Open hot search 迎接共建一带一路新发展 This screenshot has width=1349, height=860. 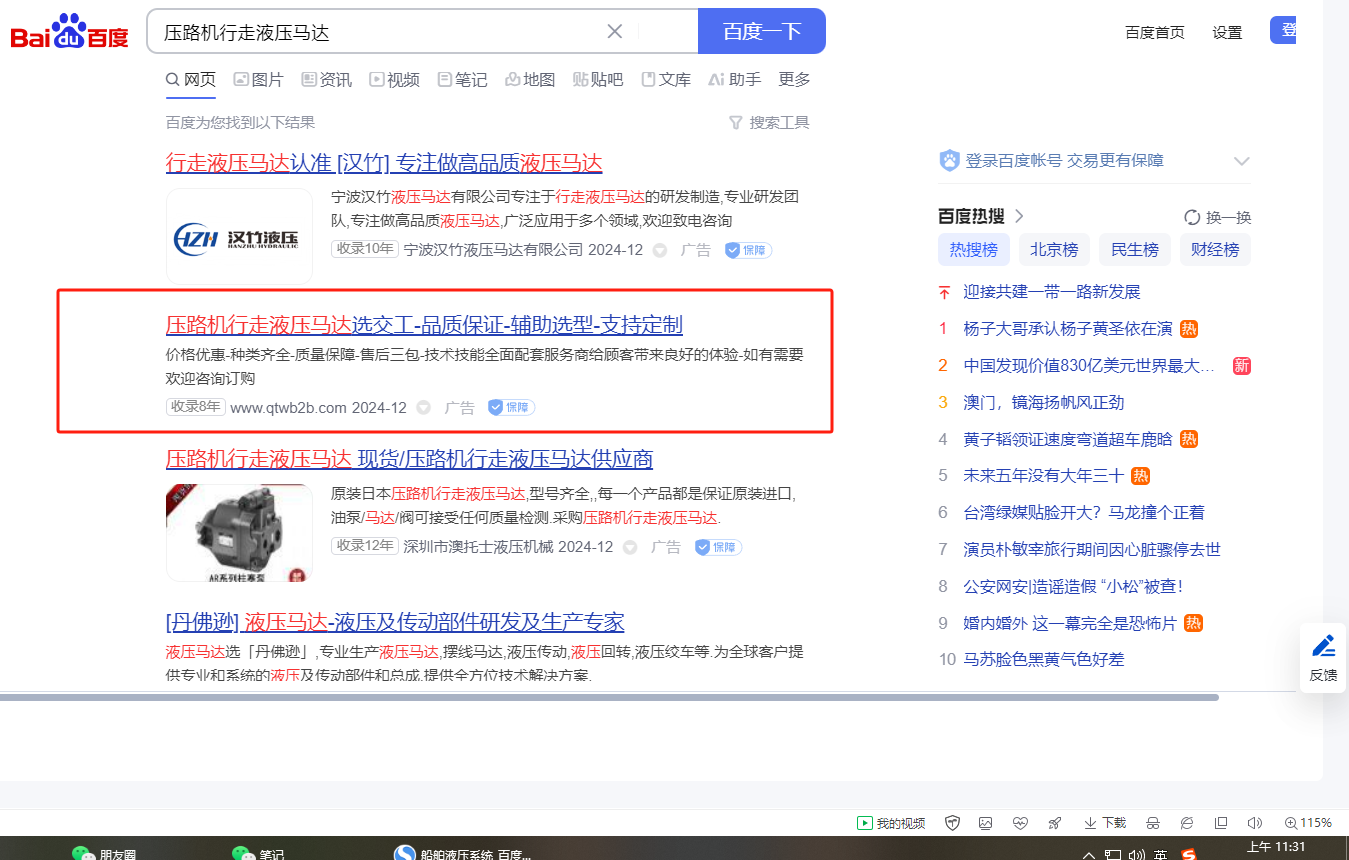point(1052,292)
